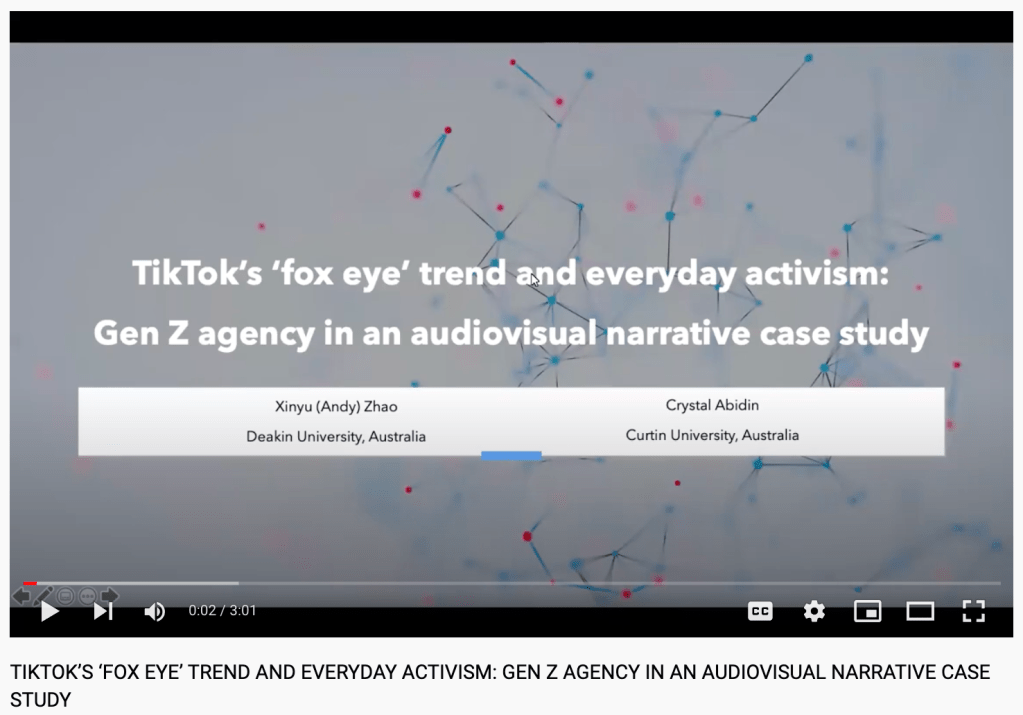Play the video

49,611
